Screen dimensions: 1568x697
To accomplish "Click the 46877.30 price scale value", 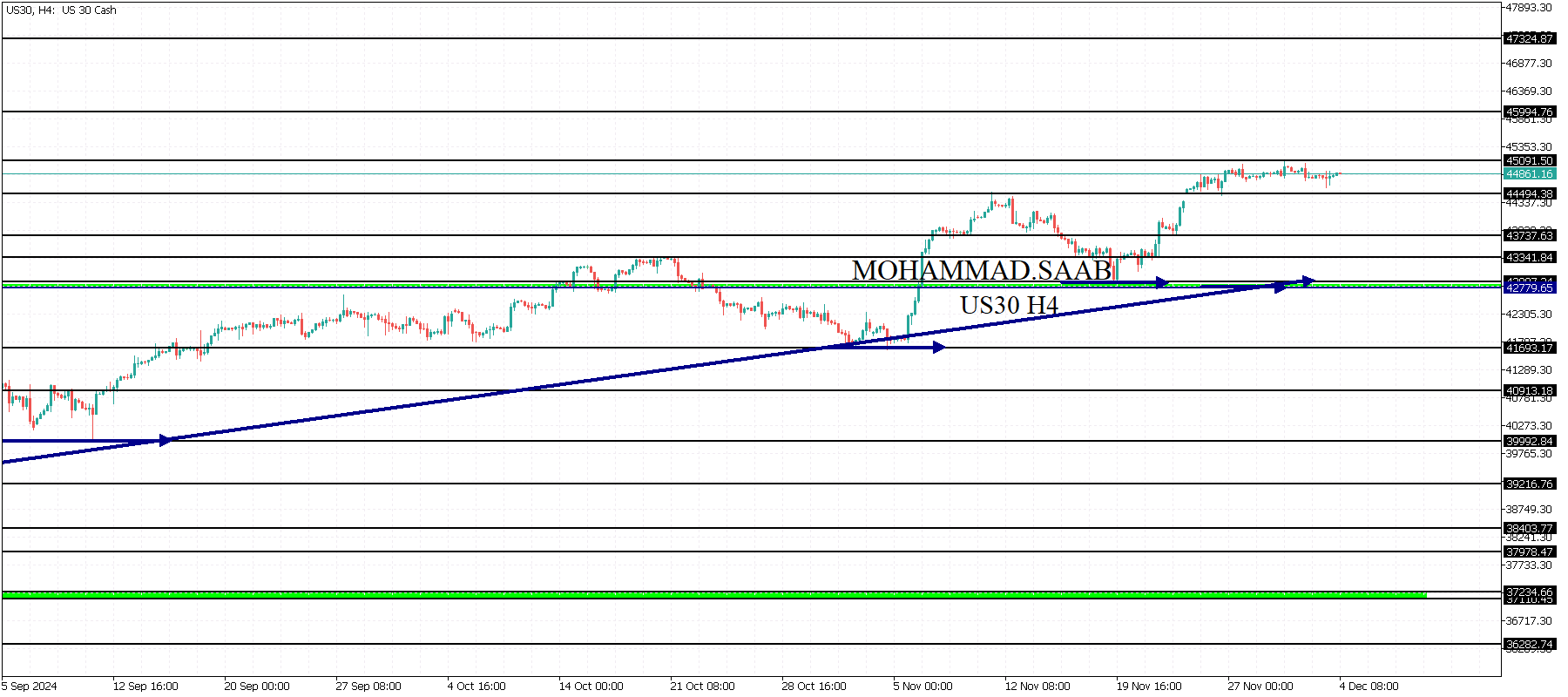I will coord(1530,64).
